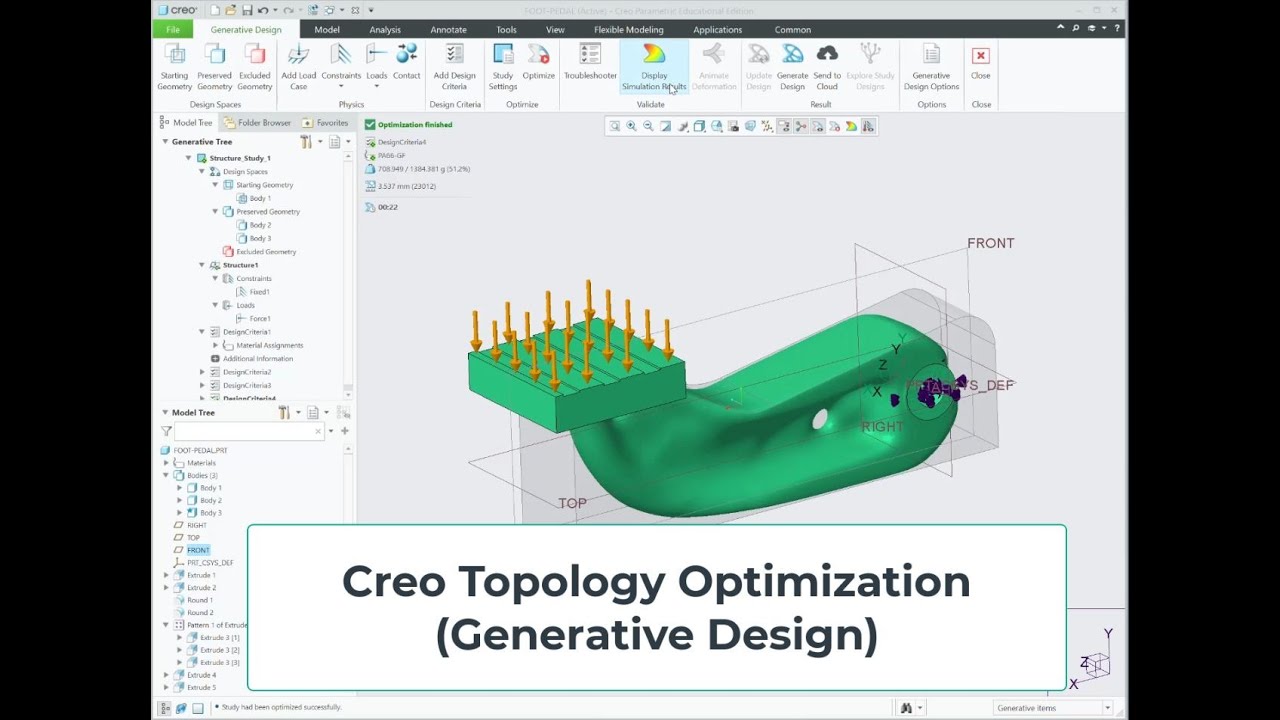Collapse the Design Spaces node
The width and height of the screenshot is (1280, 720).
click(201, 171)
